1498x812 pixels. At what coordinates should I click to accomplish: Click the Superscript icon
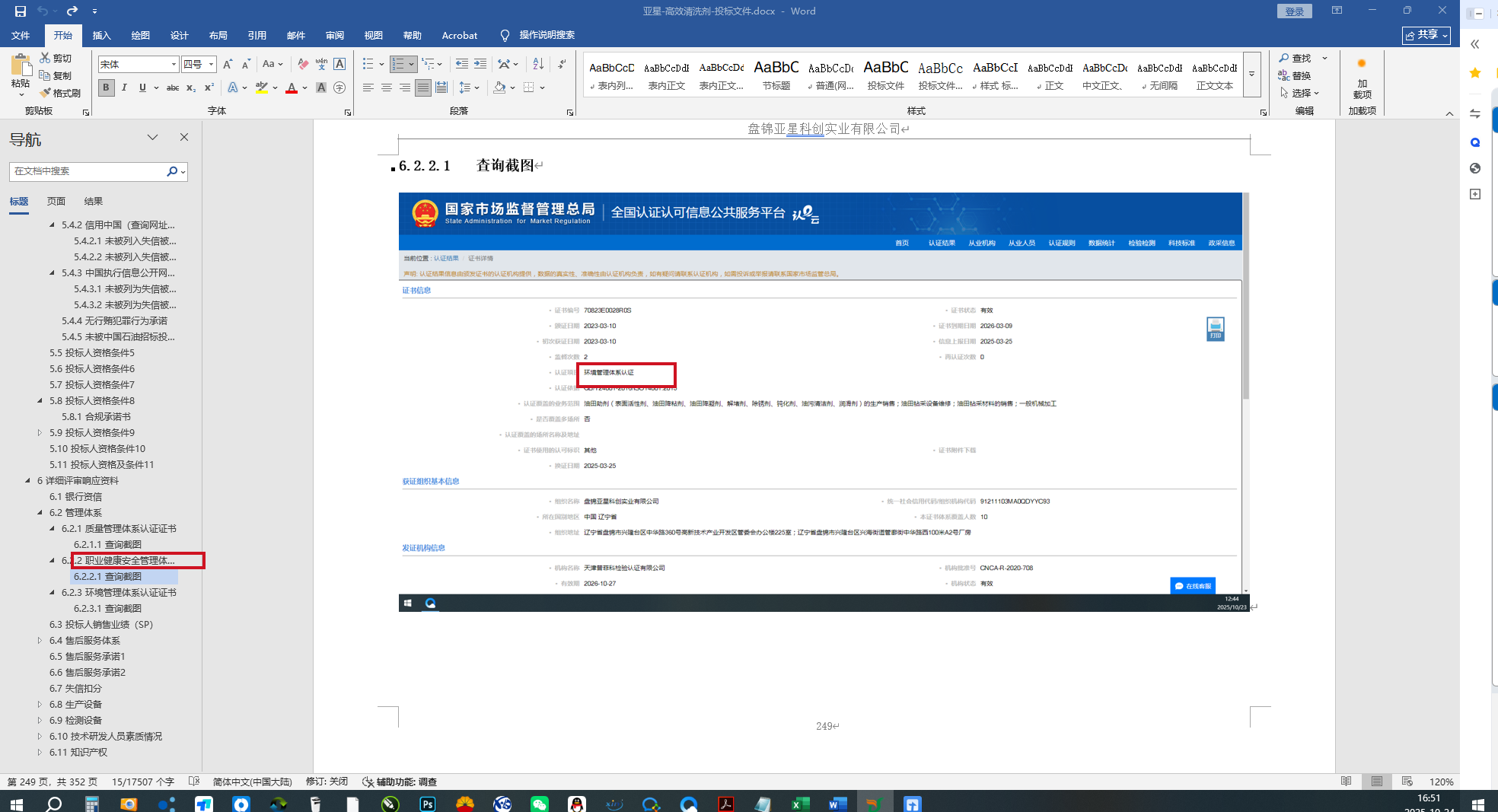coord(209,88)
